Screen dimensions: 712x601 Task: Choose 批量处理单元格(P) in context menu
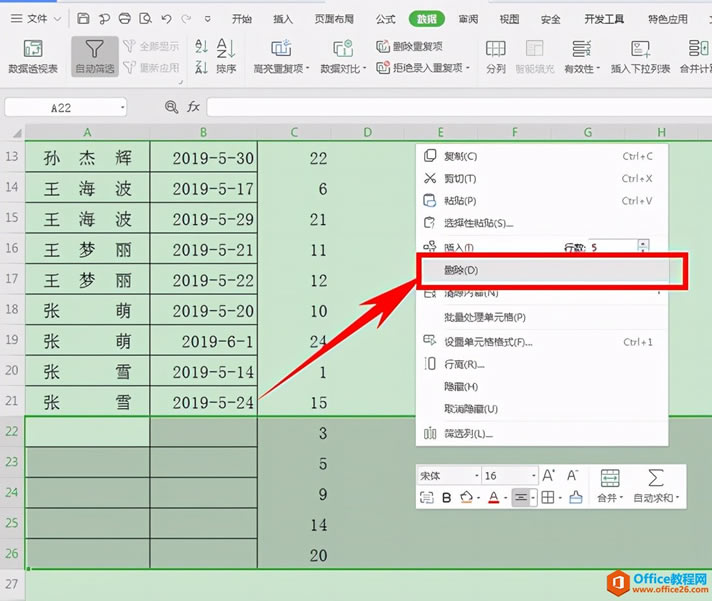click(x=542, y=317)
